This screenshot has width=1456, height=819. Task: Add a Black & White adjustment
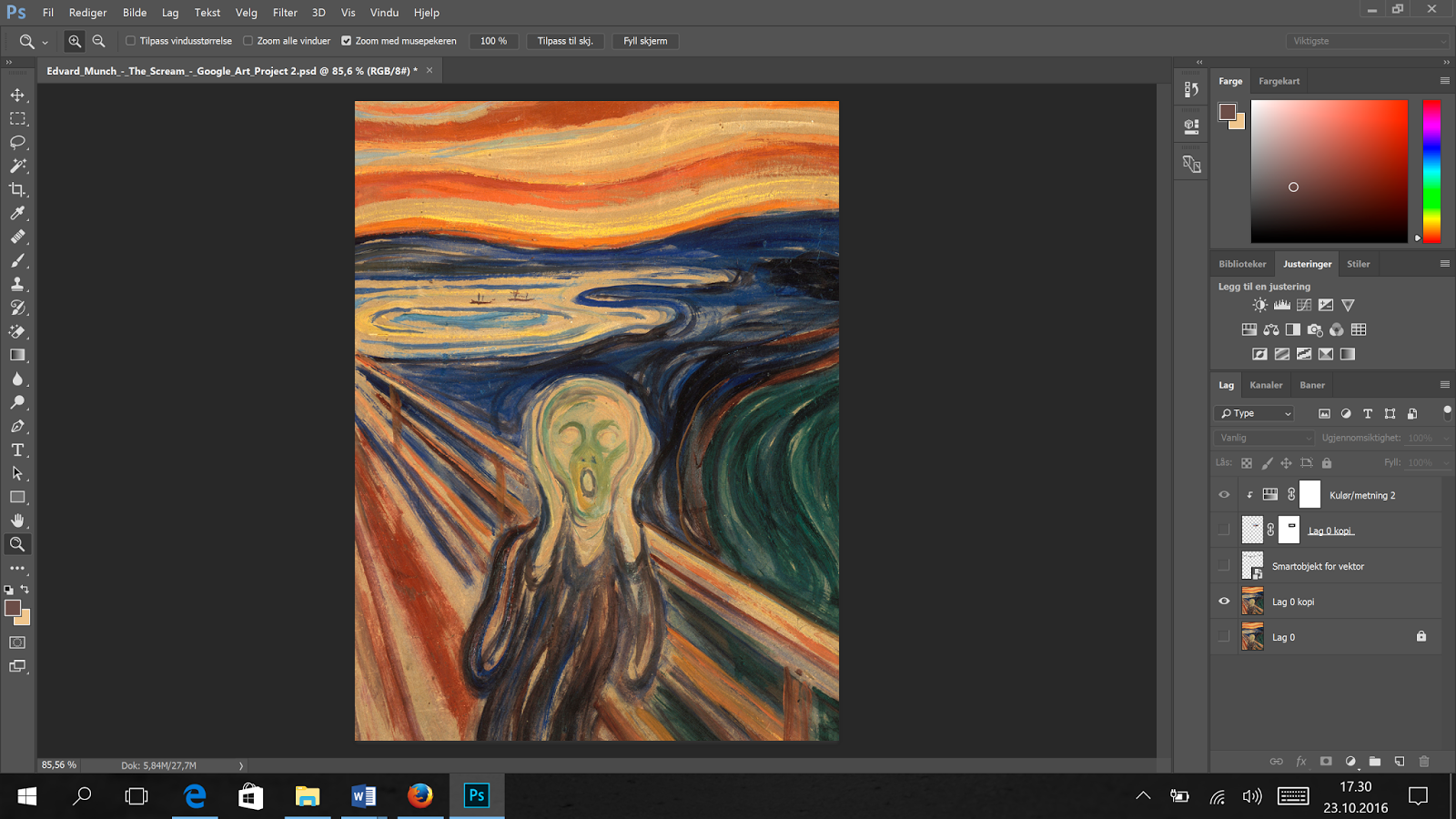(x=1293, y=329)
